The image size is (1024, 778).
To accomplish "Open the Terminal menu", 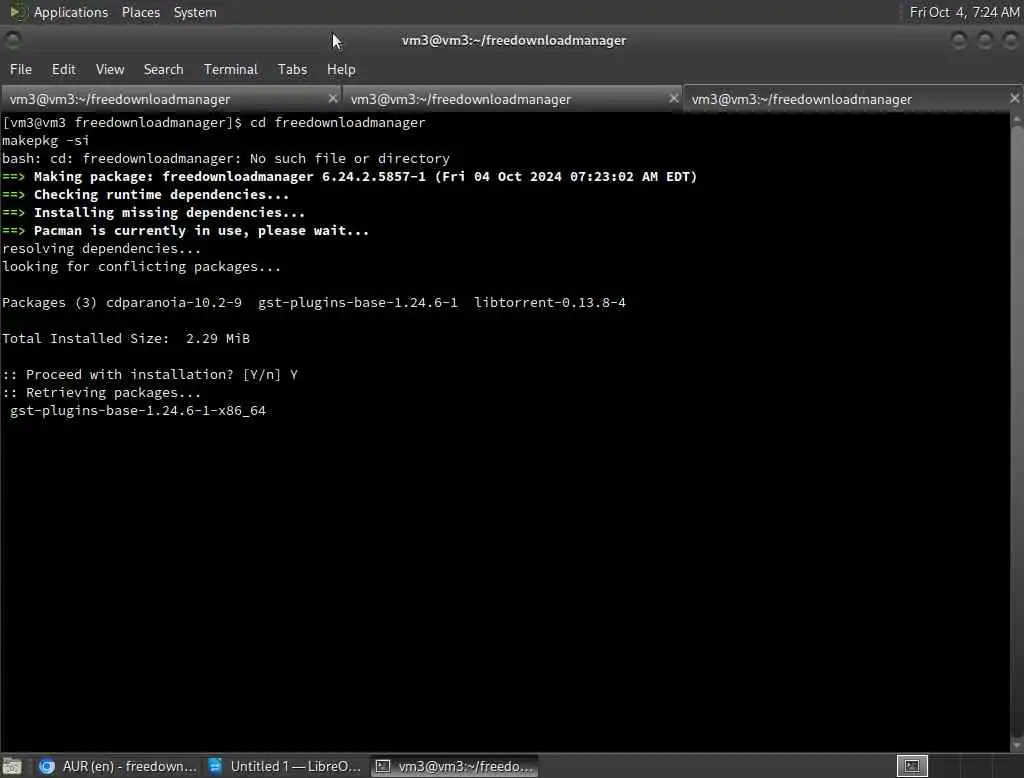I will (231, 69).
